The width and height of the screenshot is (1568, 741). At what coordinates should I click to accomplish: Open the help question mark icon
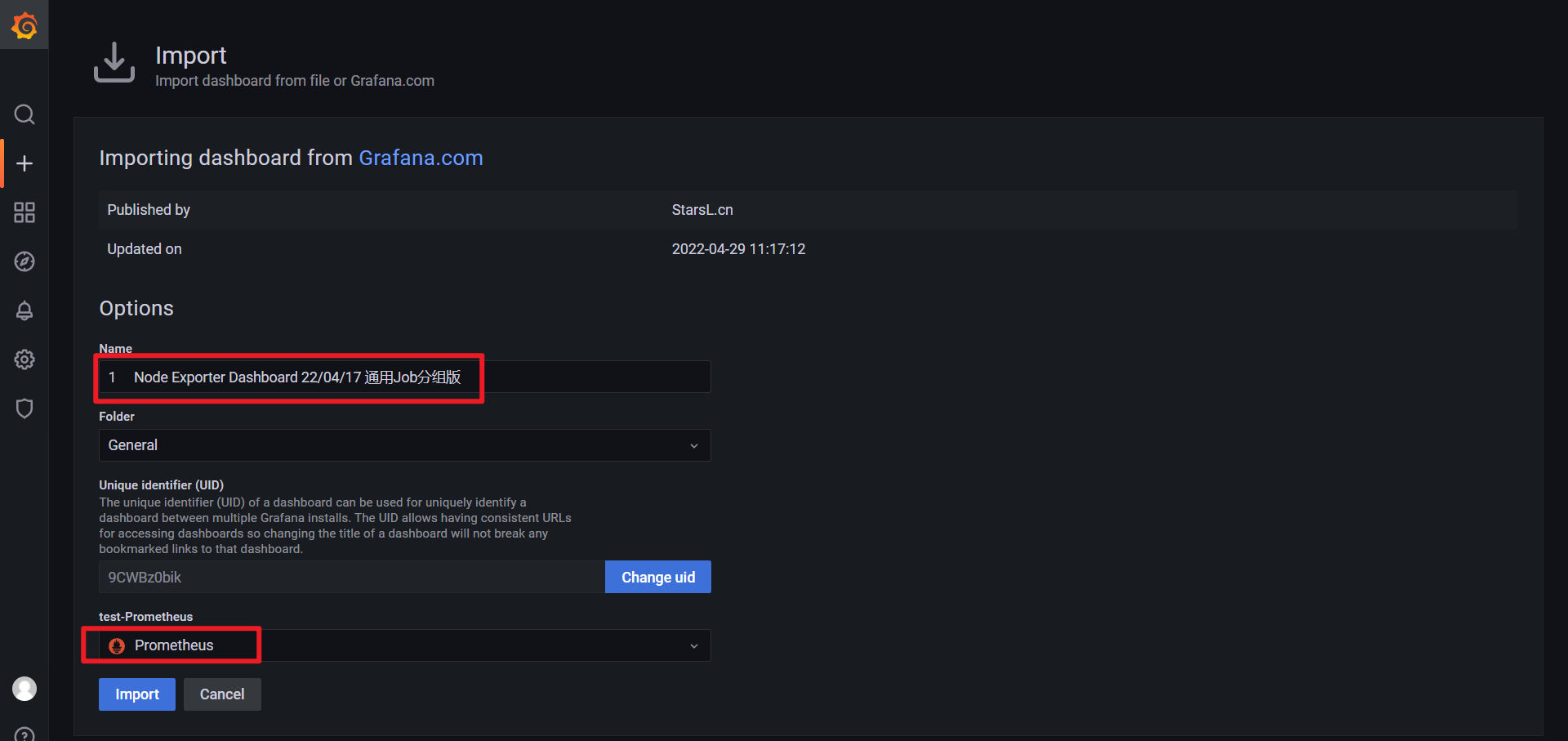[x=24, y=734]
